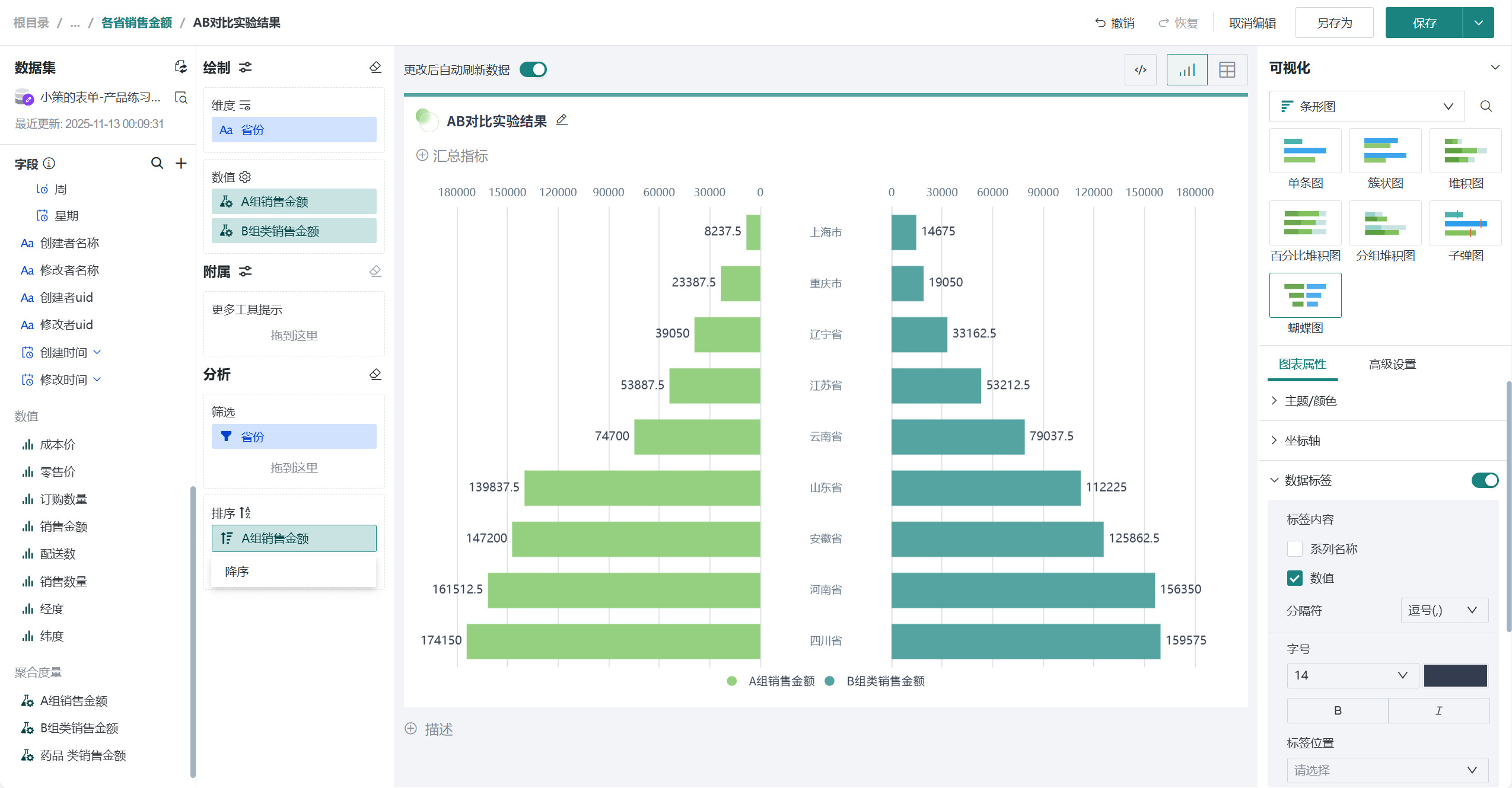Expand the 坐标轴 section

tap(1302, 441)
